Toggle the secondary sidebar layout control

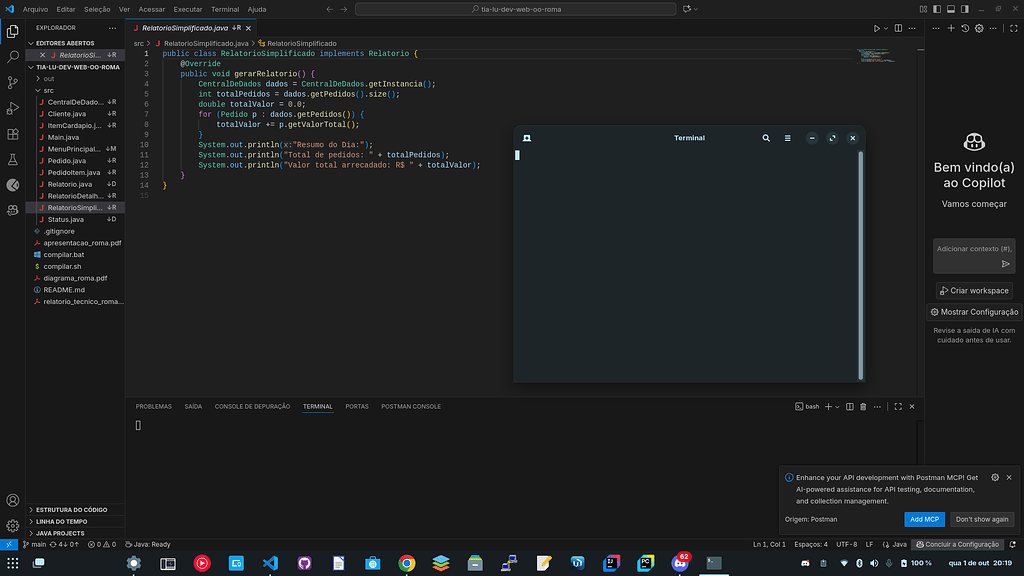[x=965, y=9]
